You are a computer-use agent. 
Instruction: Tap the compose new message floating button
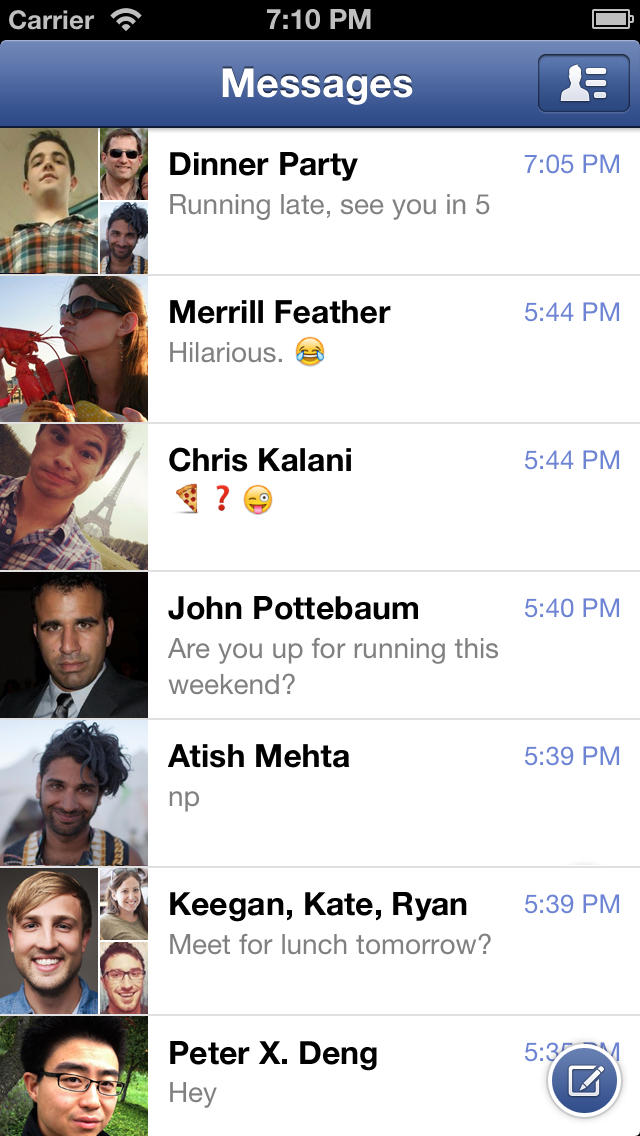(584, 1082)
